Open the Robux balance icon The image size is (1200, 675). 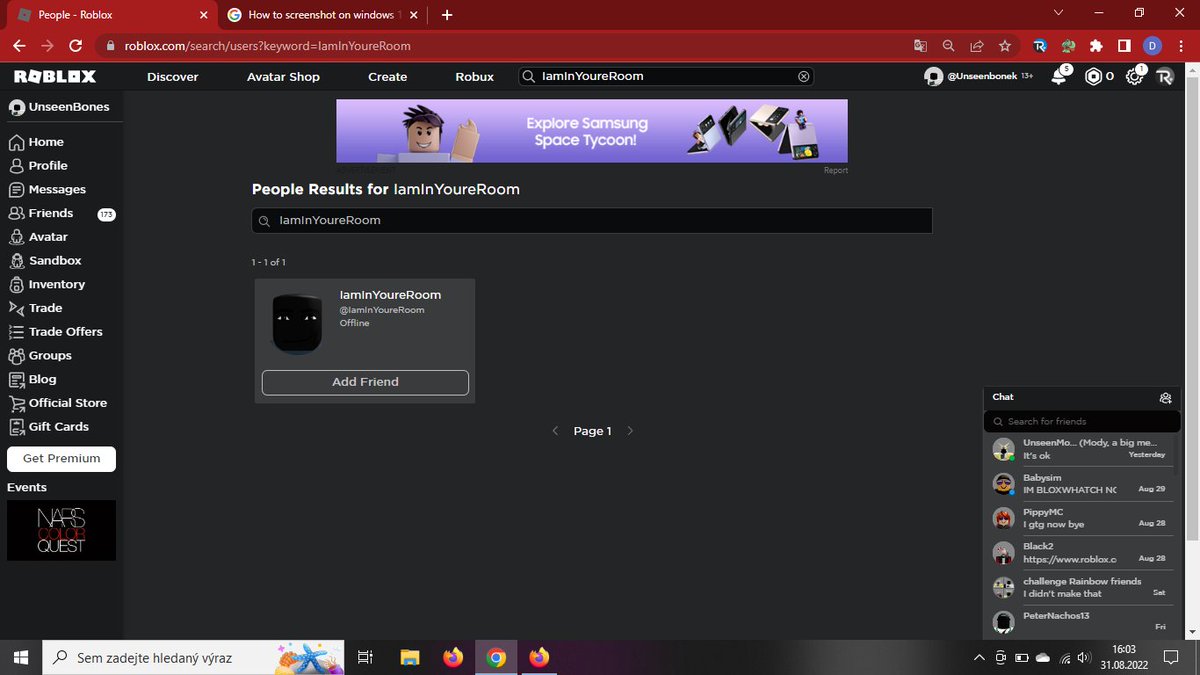[1094, 77]
